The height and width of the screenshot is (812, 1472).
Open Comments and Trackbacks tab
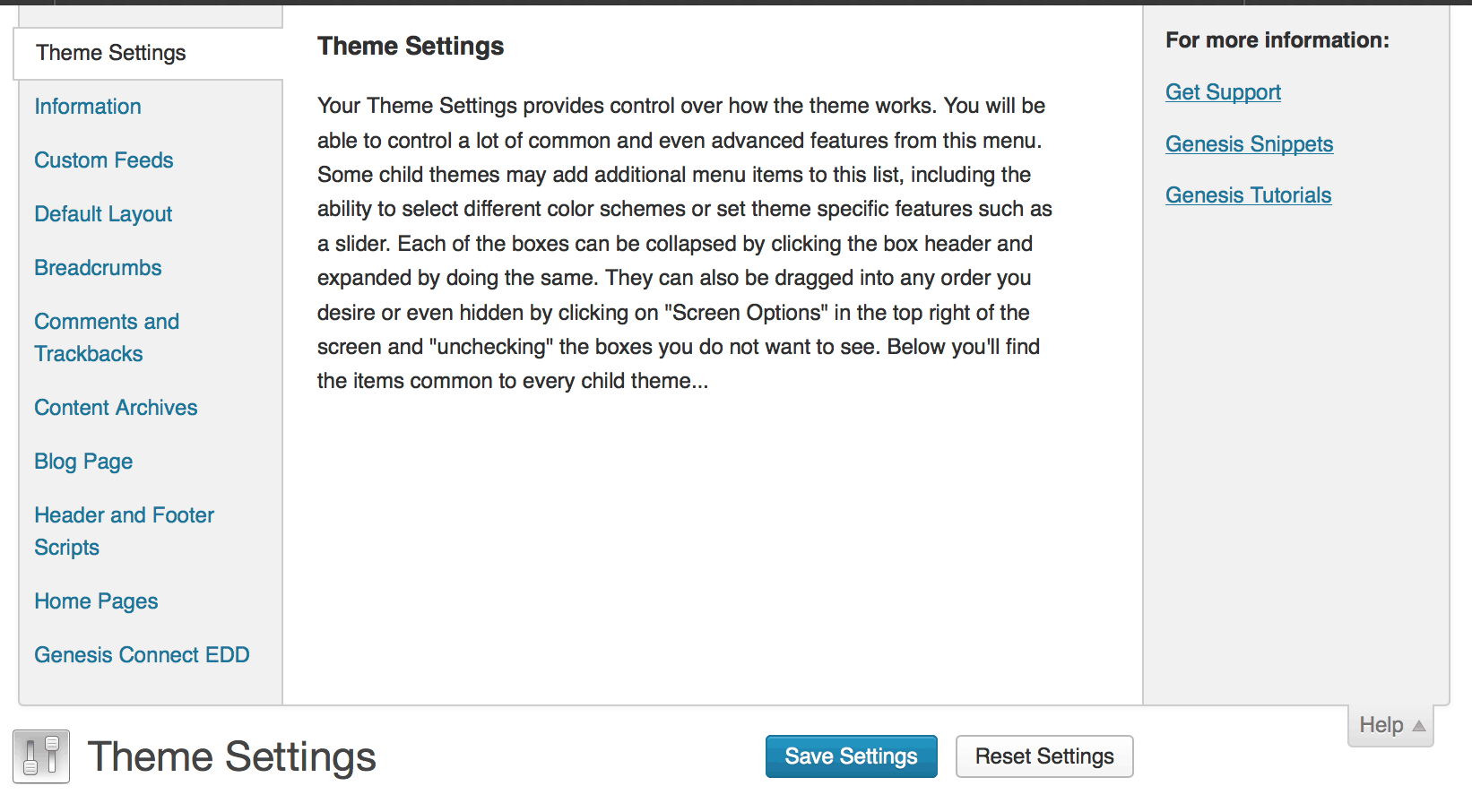106,338
